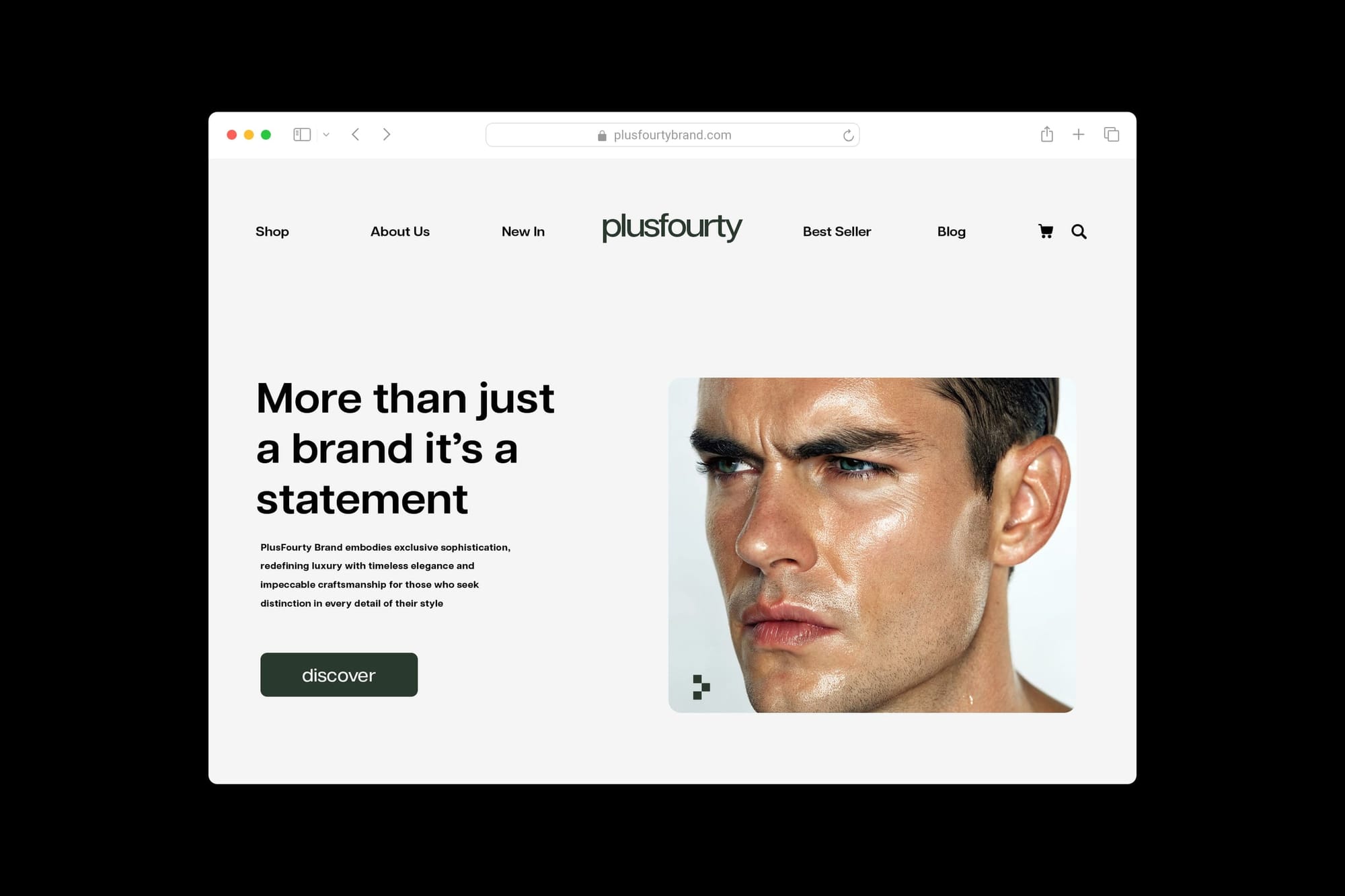Open the Shop menu item
The height and width of the screenshot is (896, 1345).
(x=272, y=231)
